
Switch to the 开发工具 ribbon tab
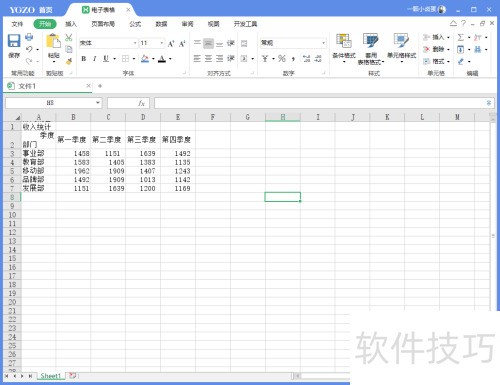(245, 24)
